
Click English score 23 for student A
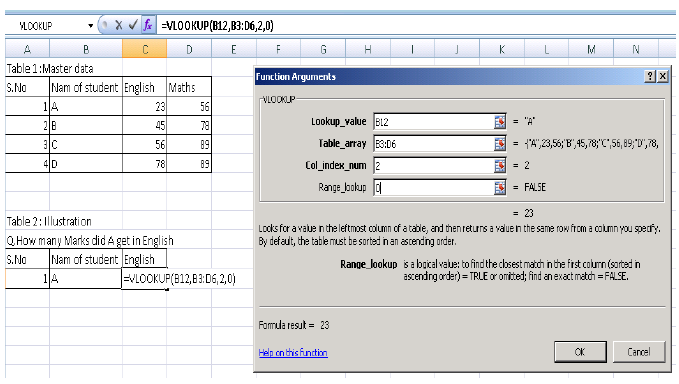[x=145, y=106]
